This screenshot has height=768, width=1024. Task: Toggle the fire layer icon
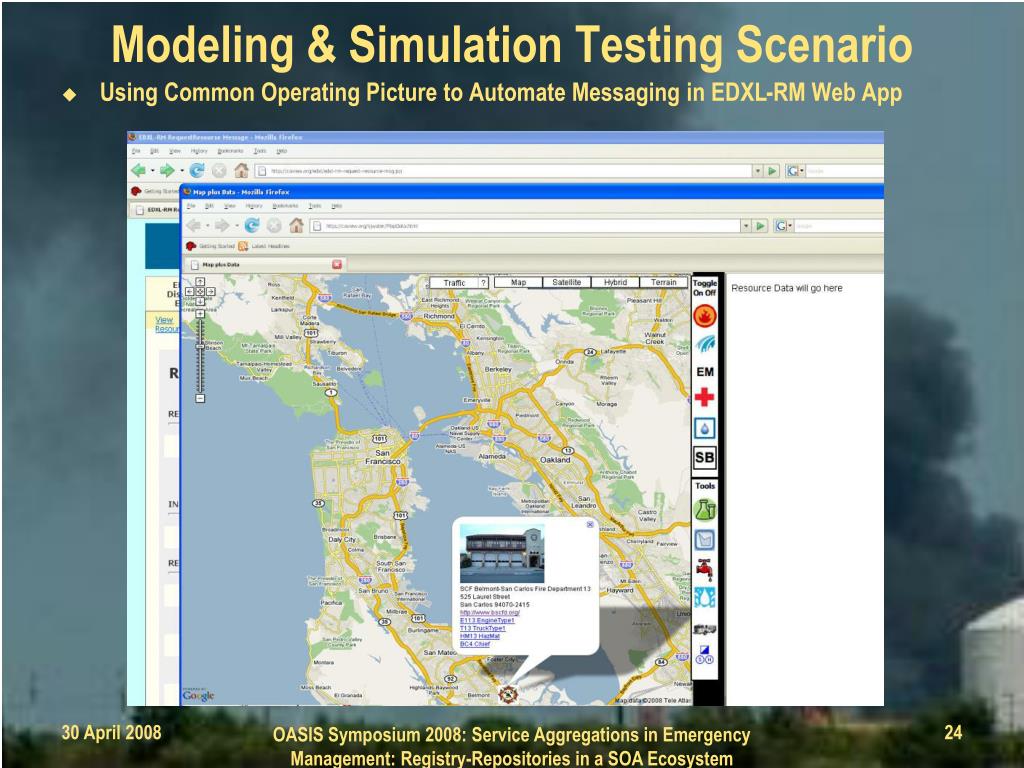click(x=705, y=316)
